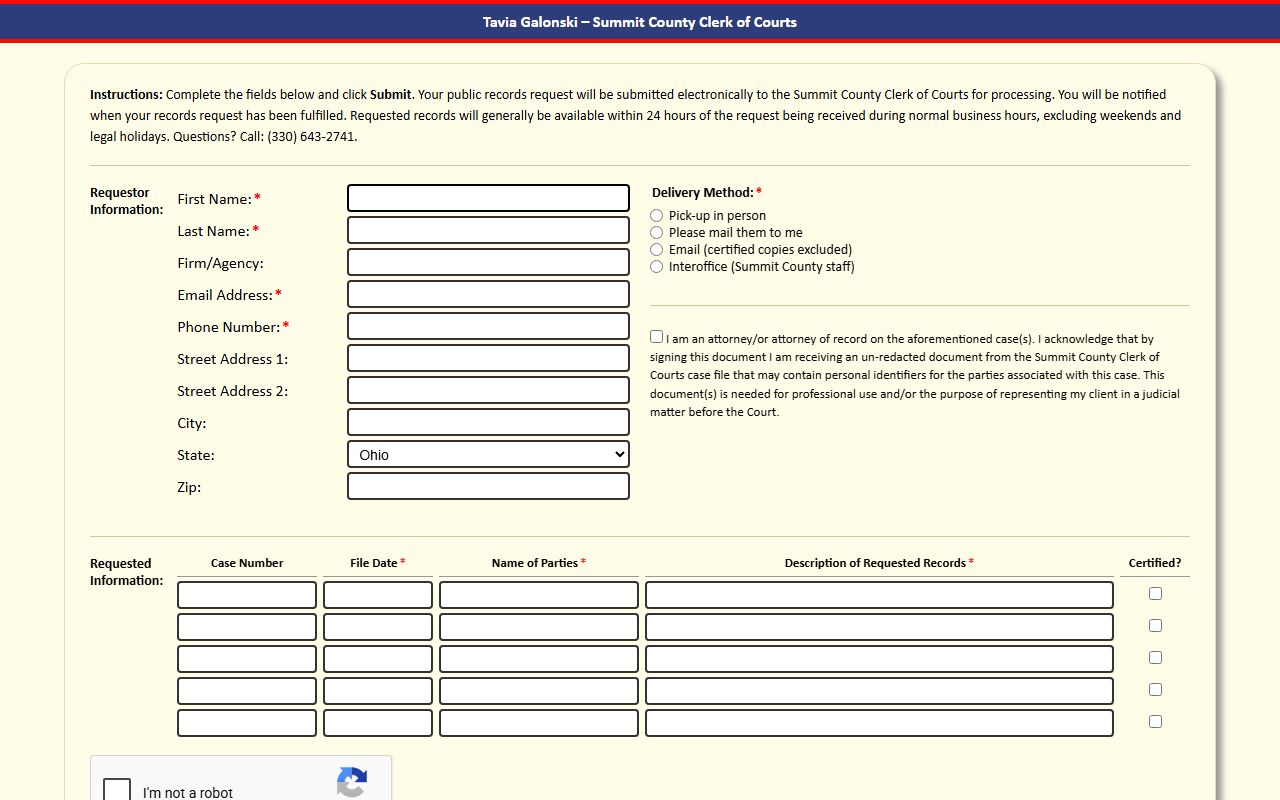Click first row Description of Requested Records field
Screen dimensions: 1280x800
point(879,595)
